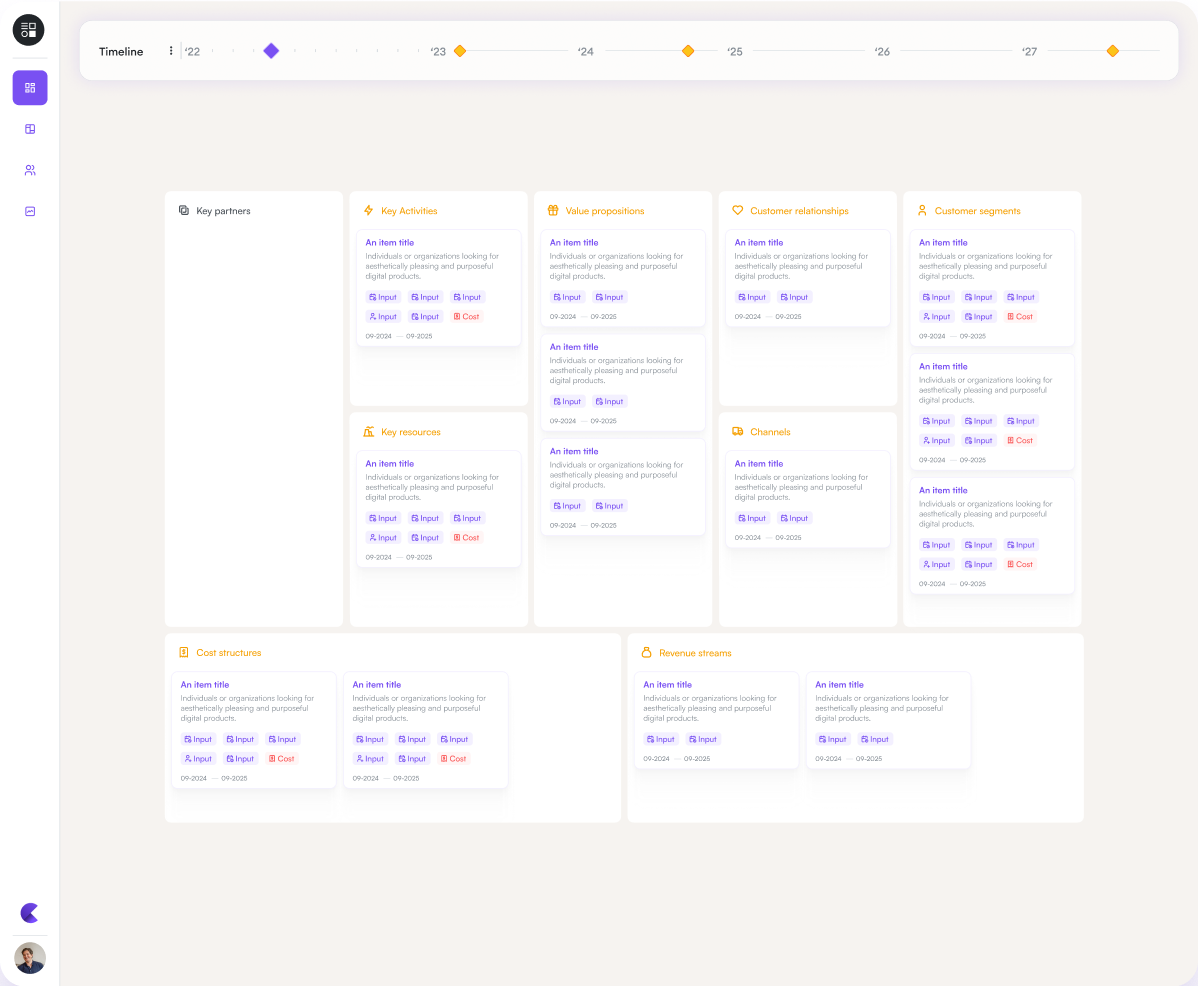Viewport: 1198px width, 986px height.
Task: Select the dashboard grid icon in the sidebar
Action: point(29,88)
